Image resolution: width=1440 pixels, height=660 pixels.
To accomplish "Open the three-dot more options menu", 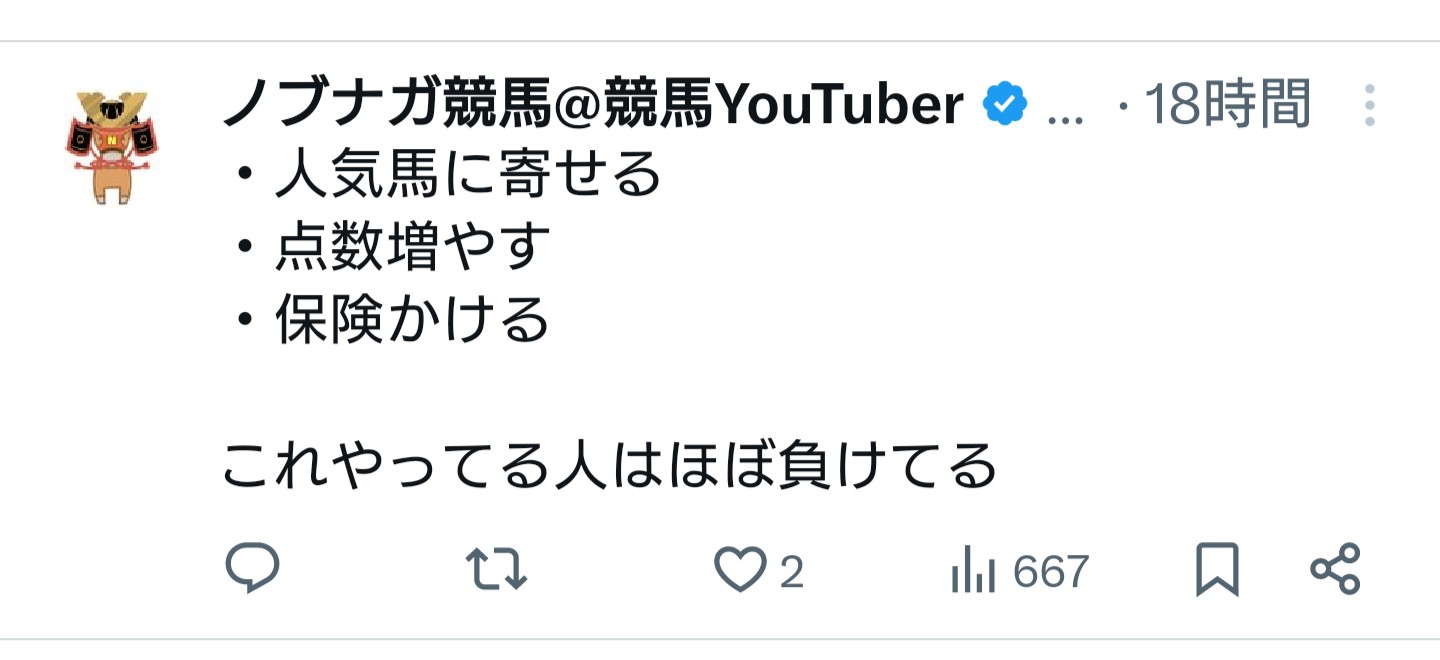I will click(x=1369, y=105).
